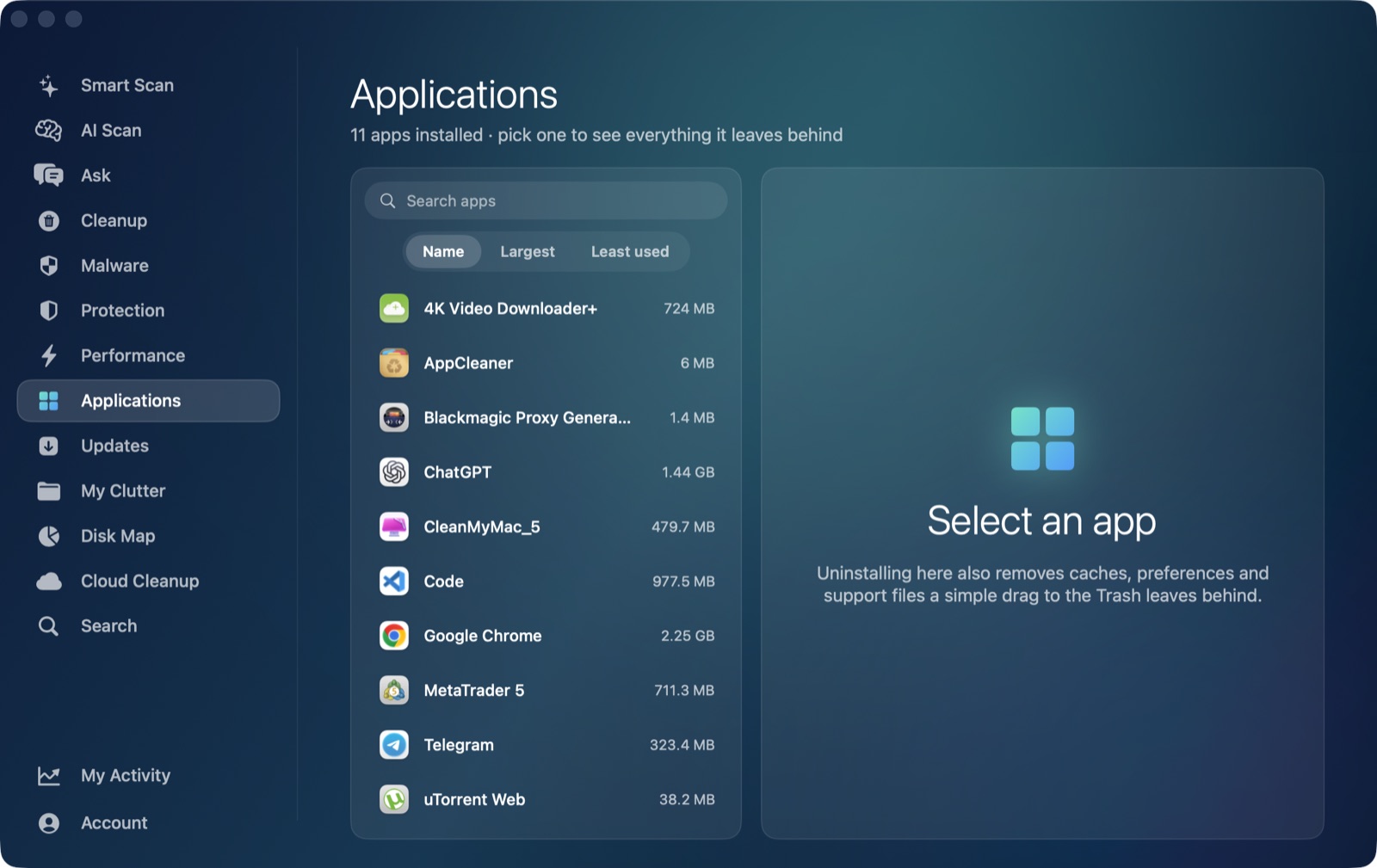The height and width of the screenshot is (868, 1377).
Task: Select the Visual Studio Code app icon
Action: (394, 582)
